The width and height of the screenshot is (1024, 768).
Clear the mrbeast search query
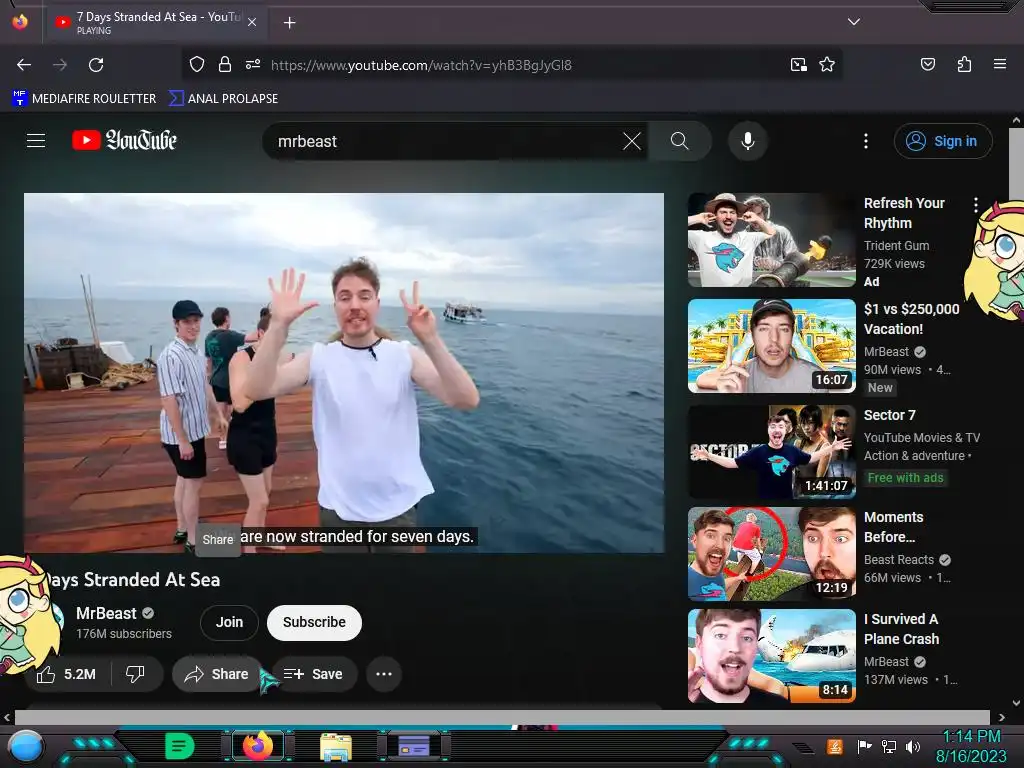pyautogui.click(x=632, y=141)
